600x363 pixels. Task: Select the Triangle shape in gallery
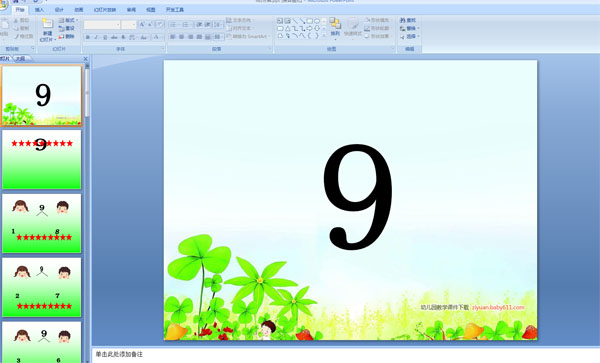tap(287, 28)
